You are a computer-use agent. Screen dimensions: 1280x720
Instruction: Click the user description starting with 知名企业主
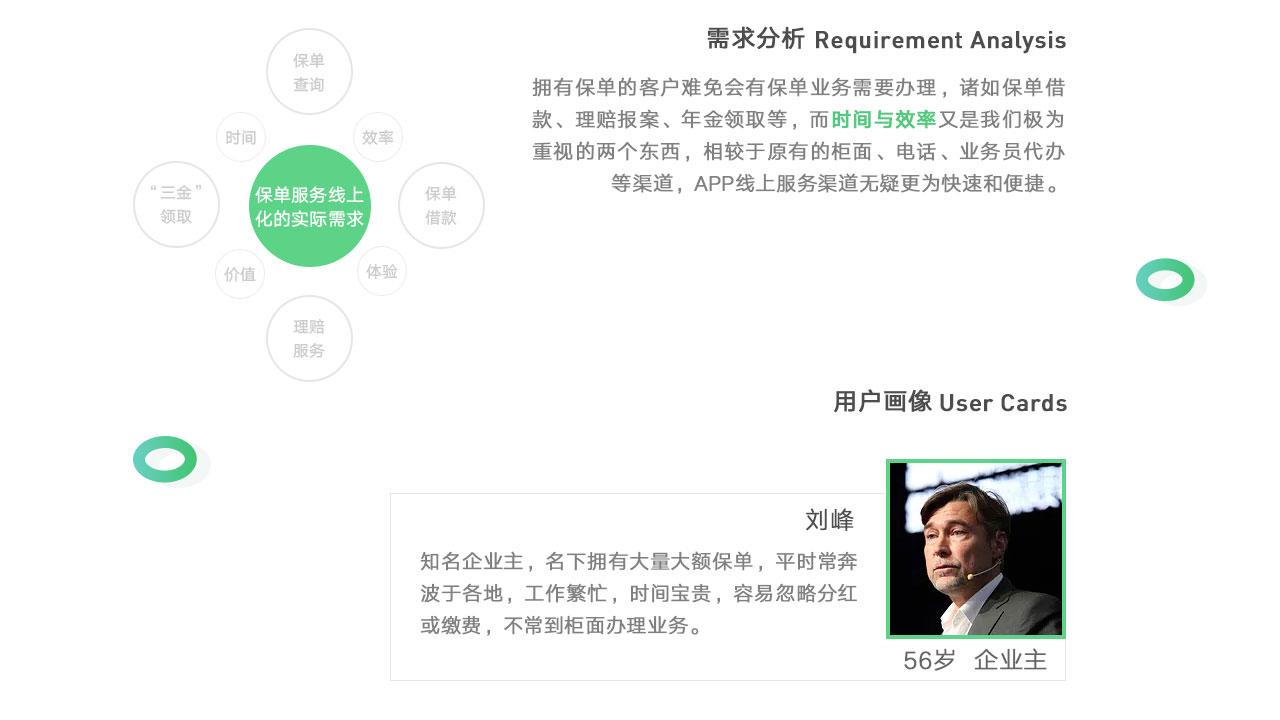click(638, 593)
